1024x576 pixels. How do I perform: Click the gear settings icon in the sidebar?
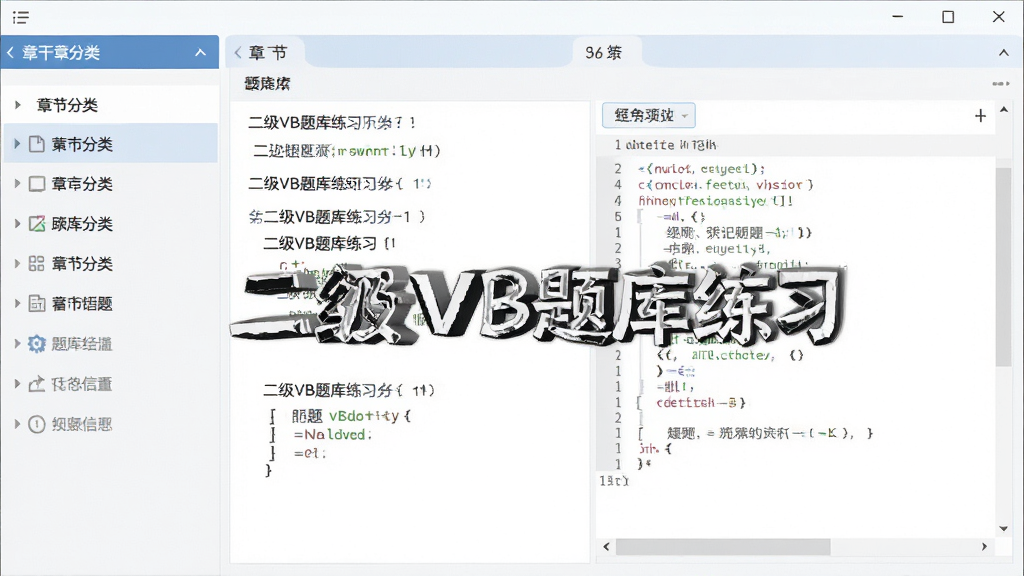[37, 344]
